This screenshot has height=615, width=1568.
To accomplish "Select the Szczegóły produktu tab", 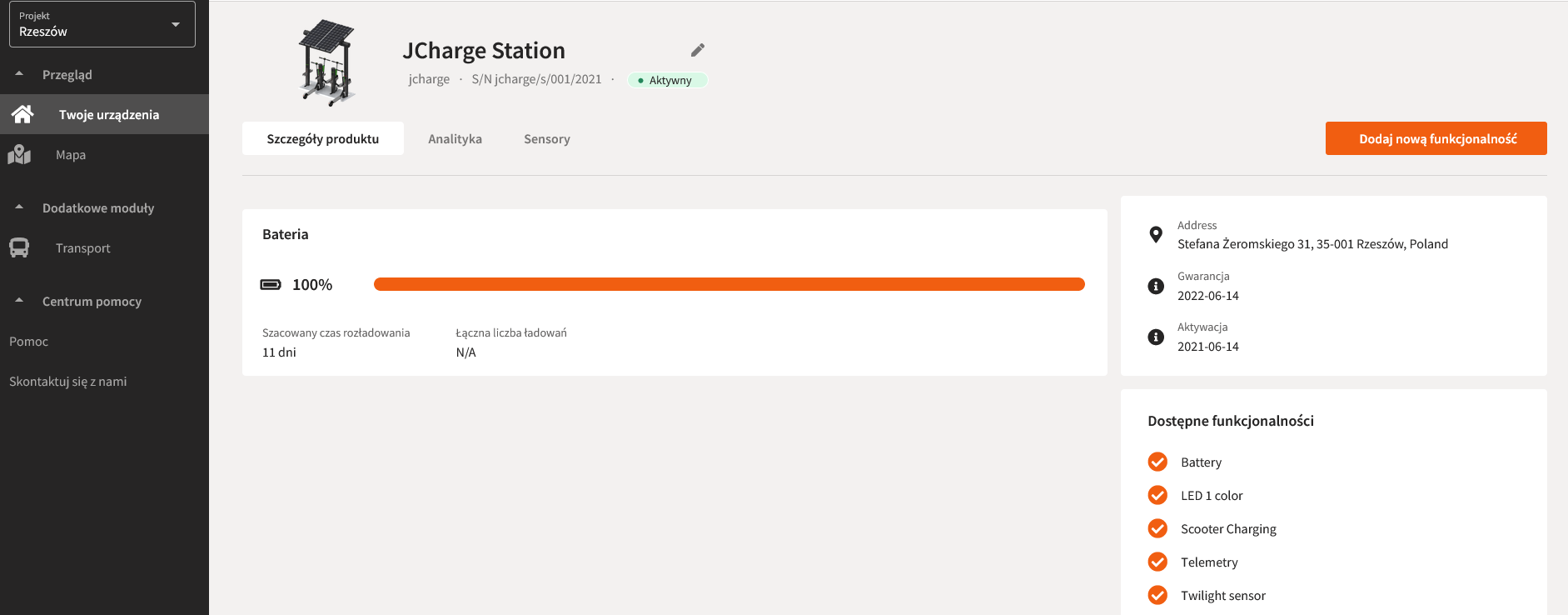I will coord(323,138).
